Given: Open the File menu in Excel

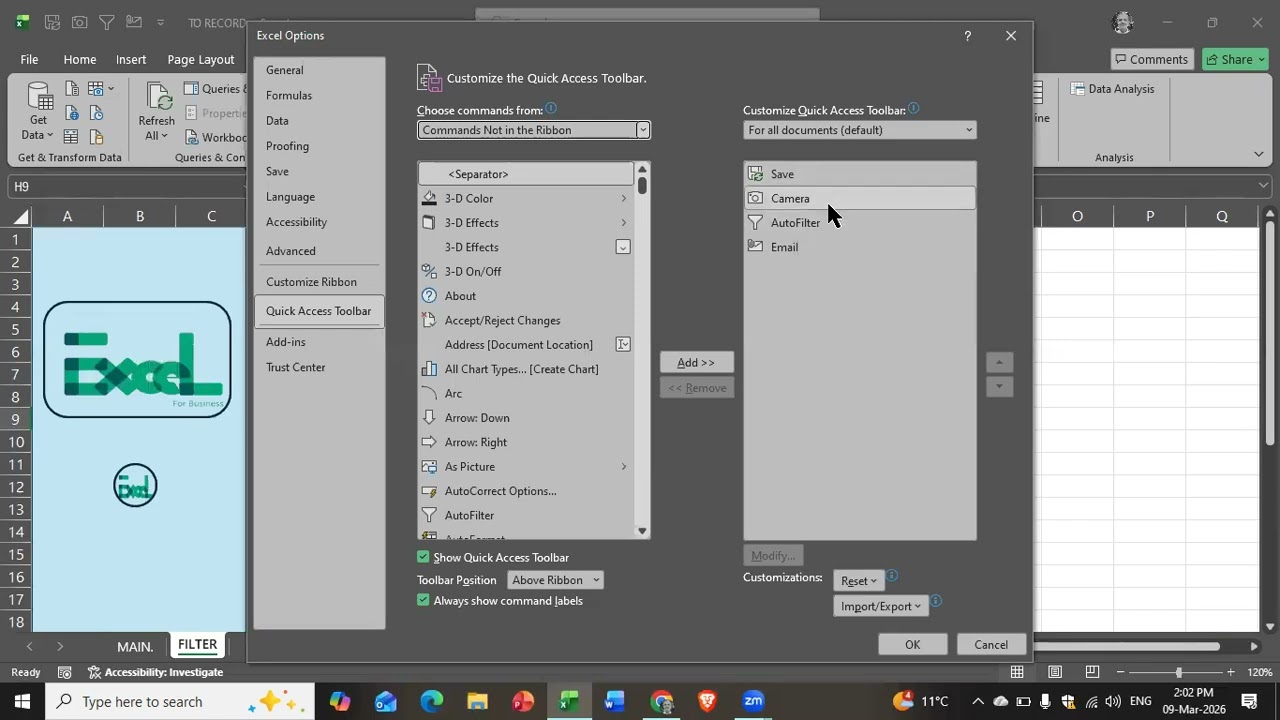Looking at the screenshot, I should 30,59.
